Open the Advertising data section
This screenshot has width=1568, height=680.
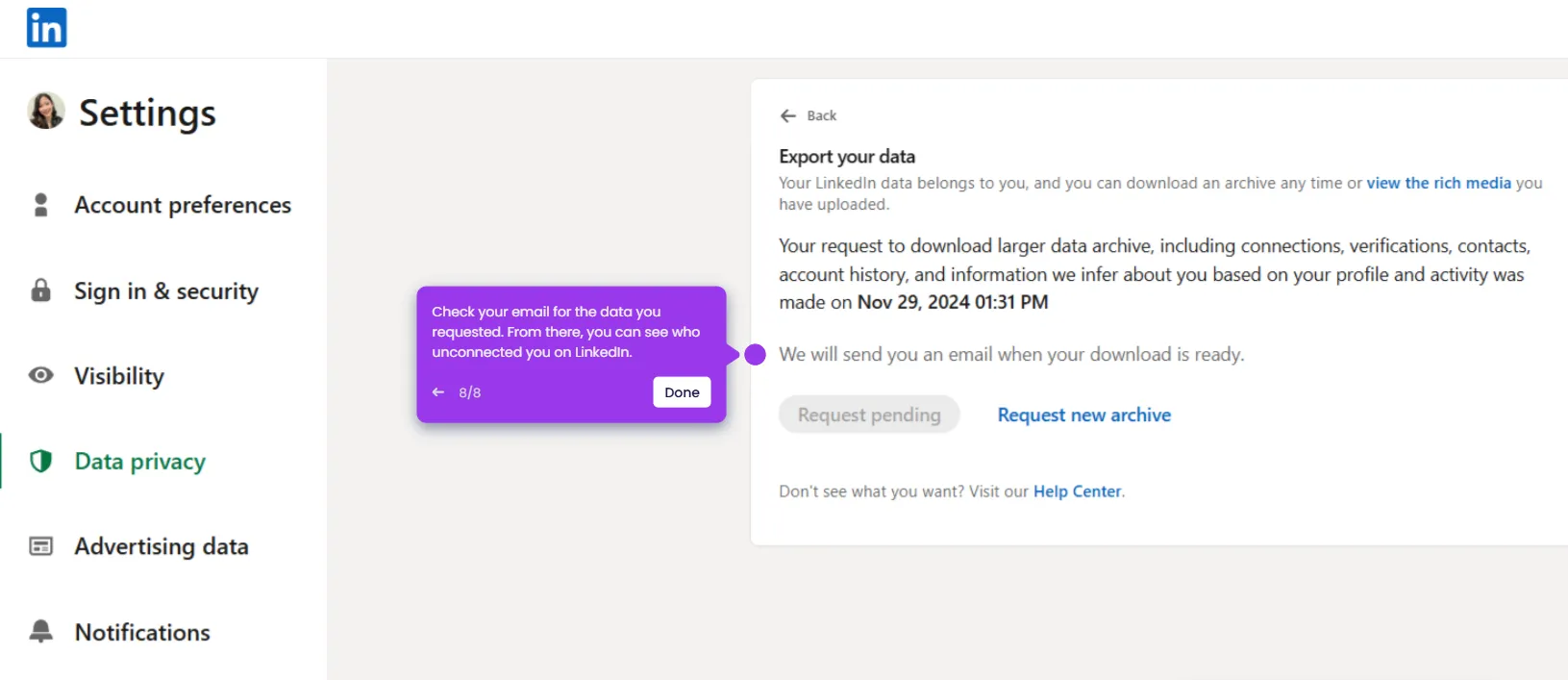click(x=162, y=546)
